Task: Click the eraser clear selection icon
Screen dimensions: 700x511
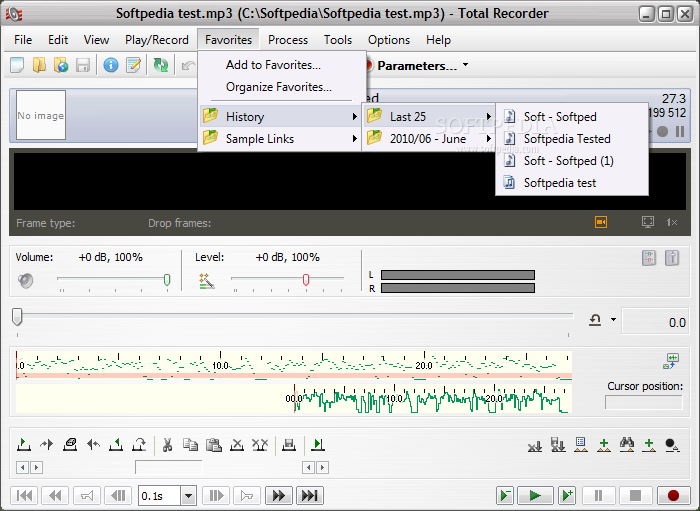Action: click(70, 445)
